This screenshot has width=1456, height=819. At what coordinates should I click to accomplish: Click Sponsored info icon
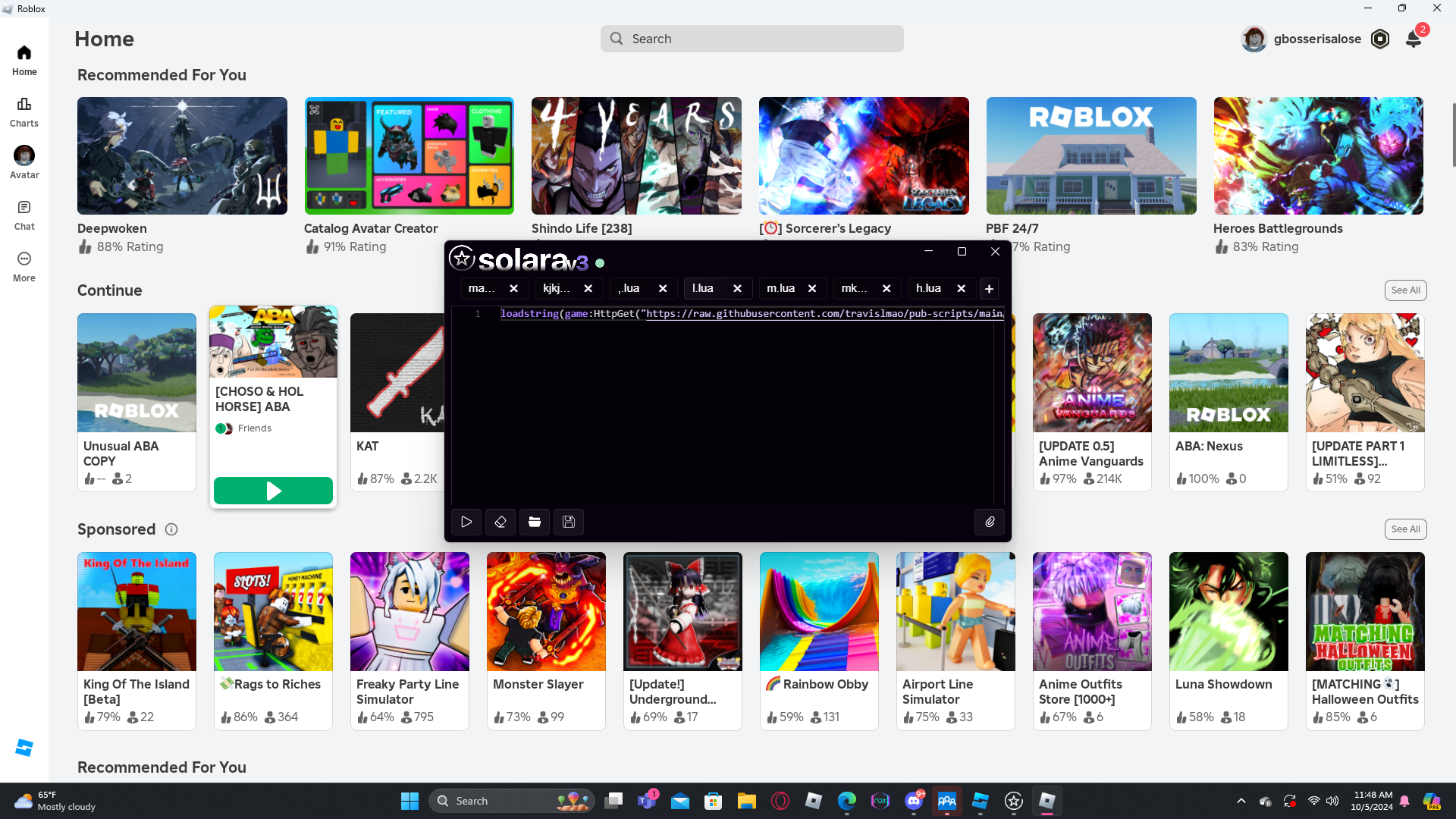tap(171, 529)
